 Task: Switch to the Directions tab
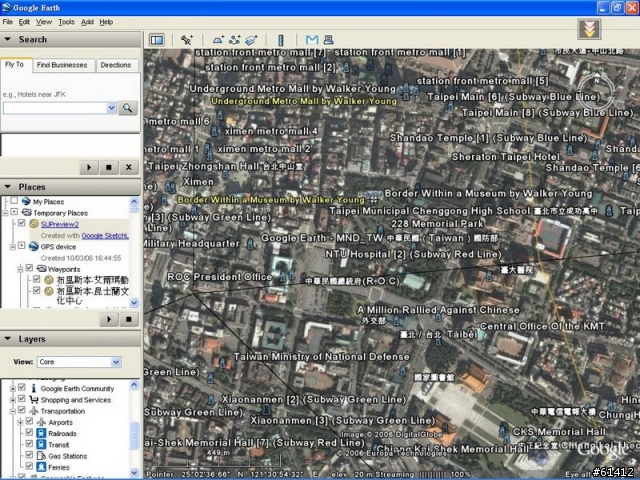[116, 65]
